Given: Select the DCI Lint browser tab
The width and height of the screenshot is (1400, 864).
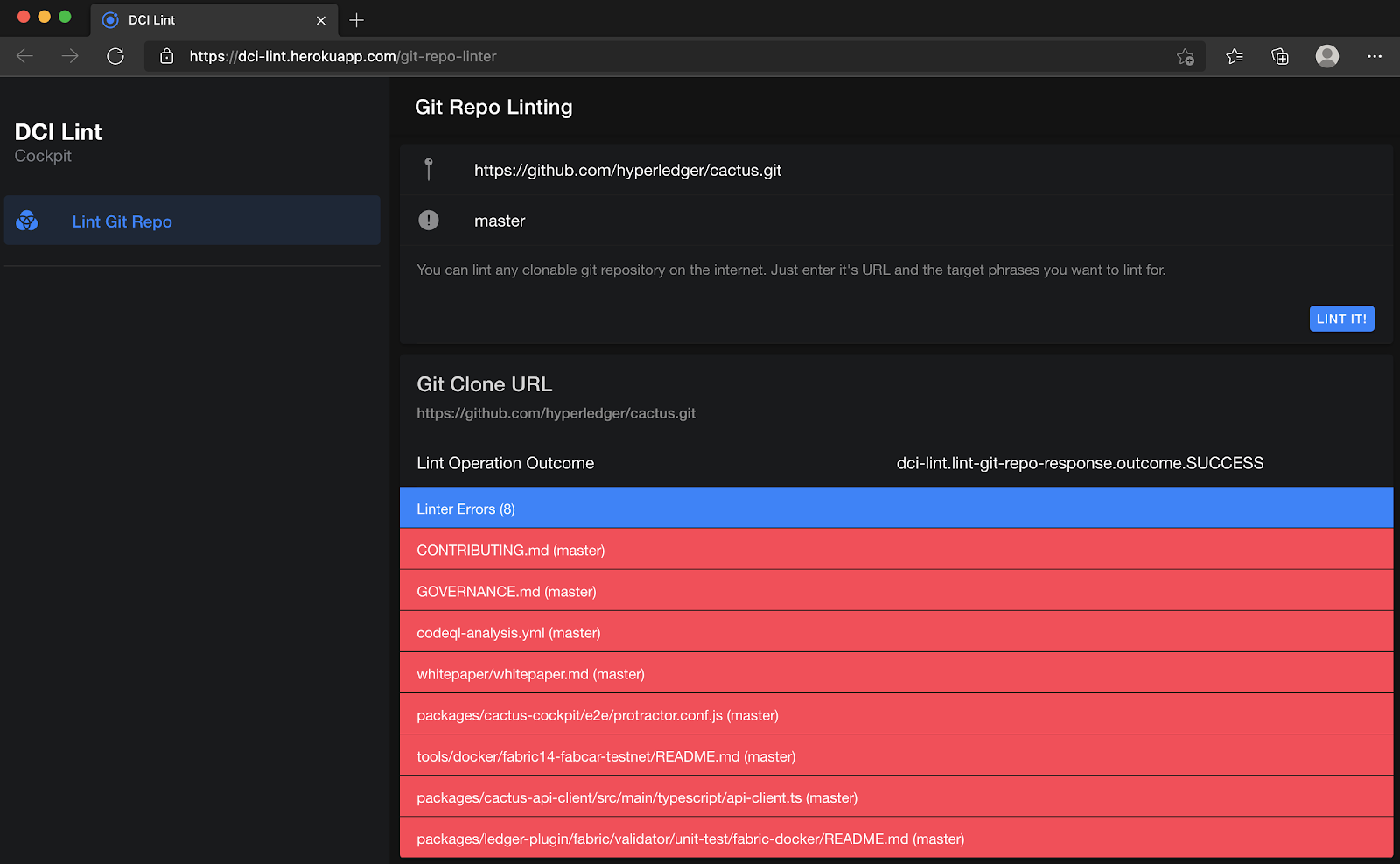Looking at the screenshot, I should tap(214, 20).
